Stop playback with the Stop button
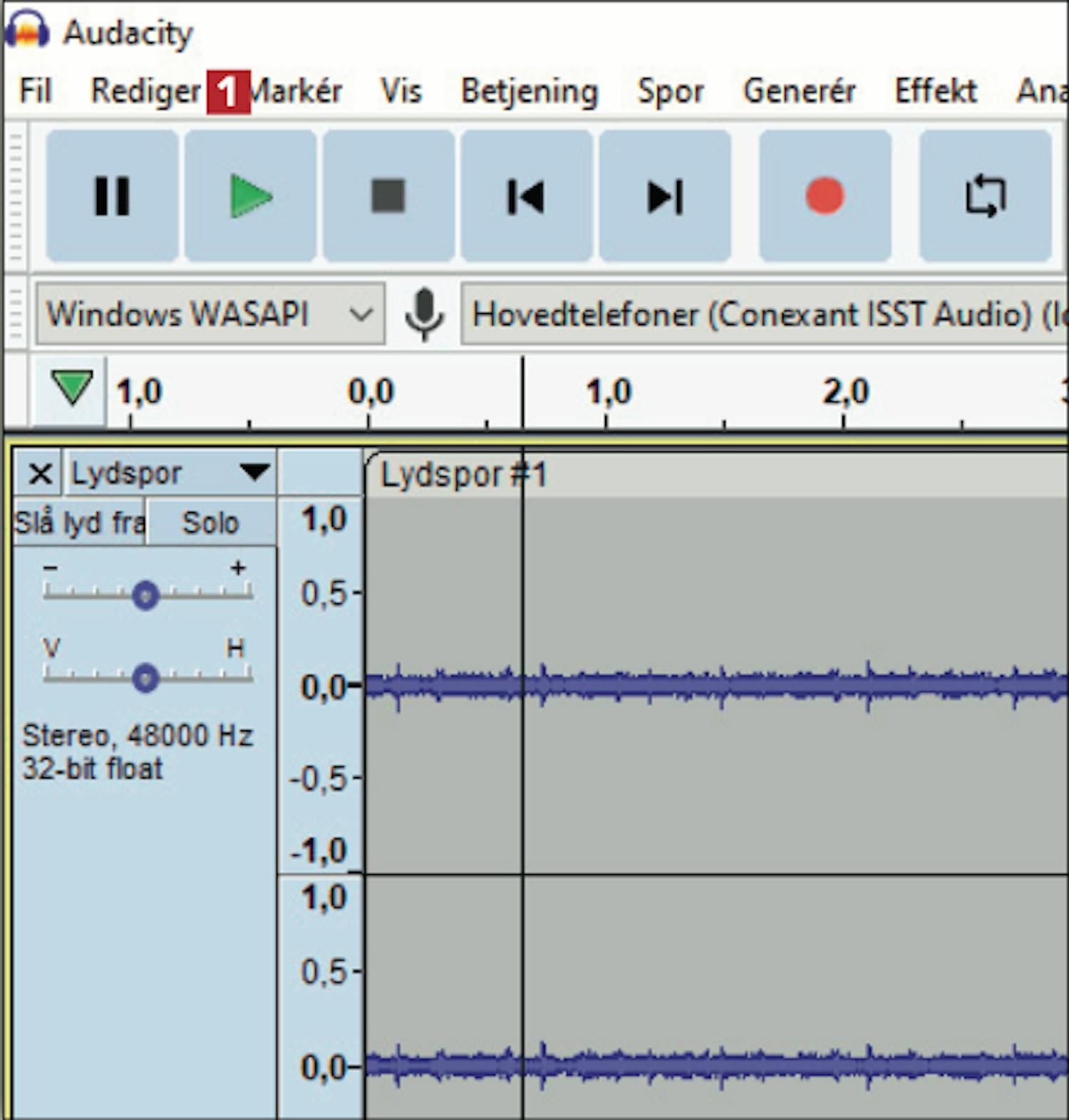 click(388, 196)
